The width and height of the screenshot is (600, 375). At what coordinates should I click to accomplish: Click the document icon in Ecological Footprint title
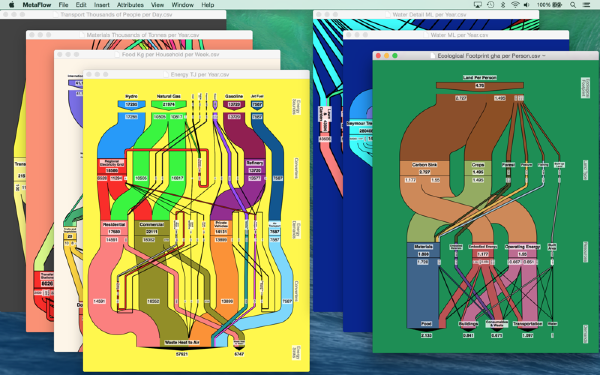(x=432, y=56)
